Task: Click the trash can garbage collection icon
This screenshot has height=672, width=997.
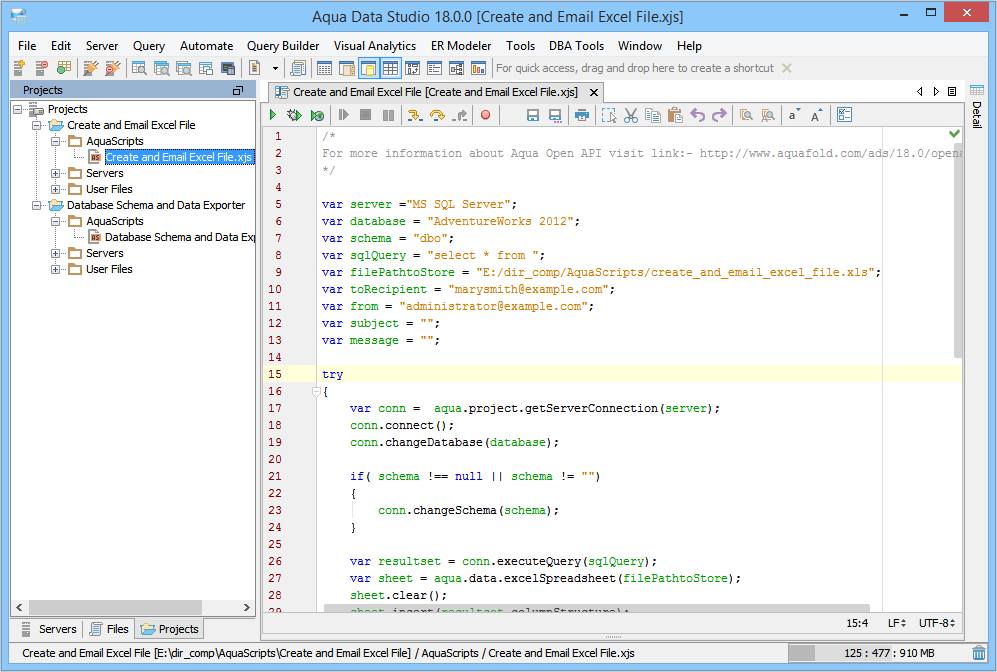Action: click(979, 653)
